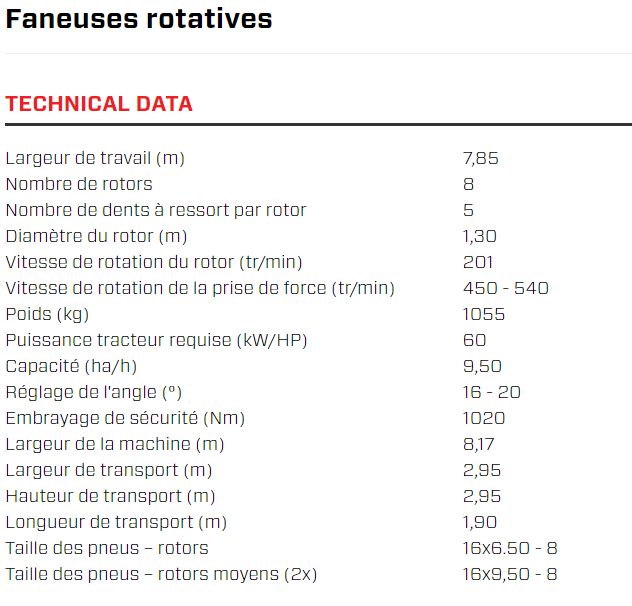The image size is (632, 606).
Task: Click the red TECHNICAL DATA heading
Action: pyautogui.click(x=99, y=104)
